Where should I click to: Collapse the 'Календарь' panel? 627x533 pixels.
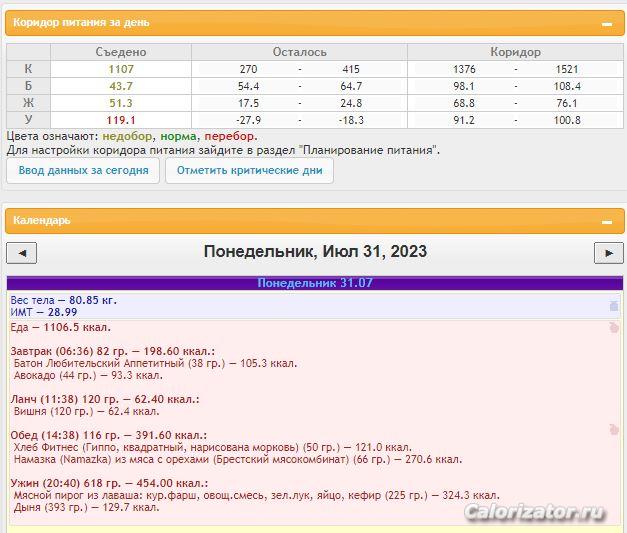pos(606,221)
